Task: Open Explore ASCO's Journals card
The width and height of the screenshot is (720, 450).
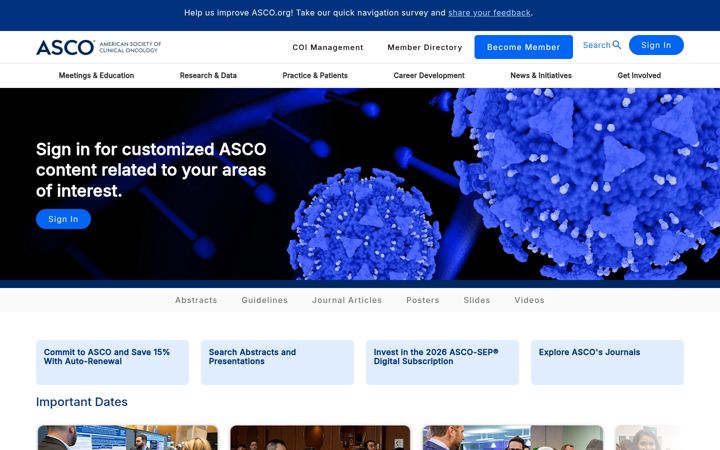Action: click(x=608, y=362)
